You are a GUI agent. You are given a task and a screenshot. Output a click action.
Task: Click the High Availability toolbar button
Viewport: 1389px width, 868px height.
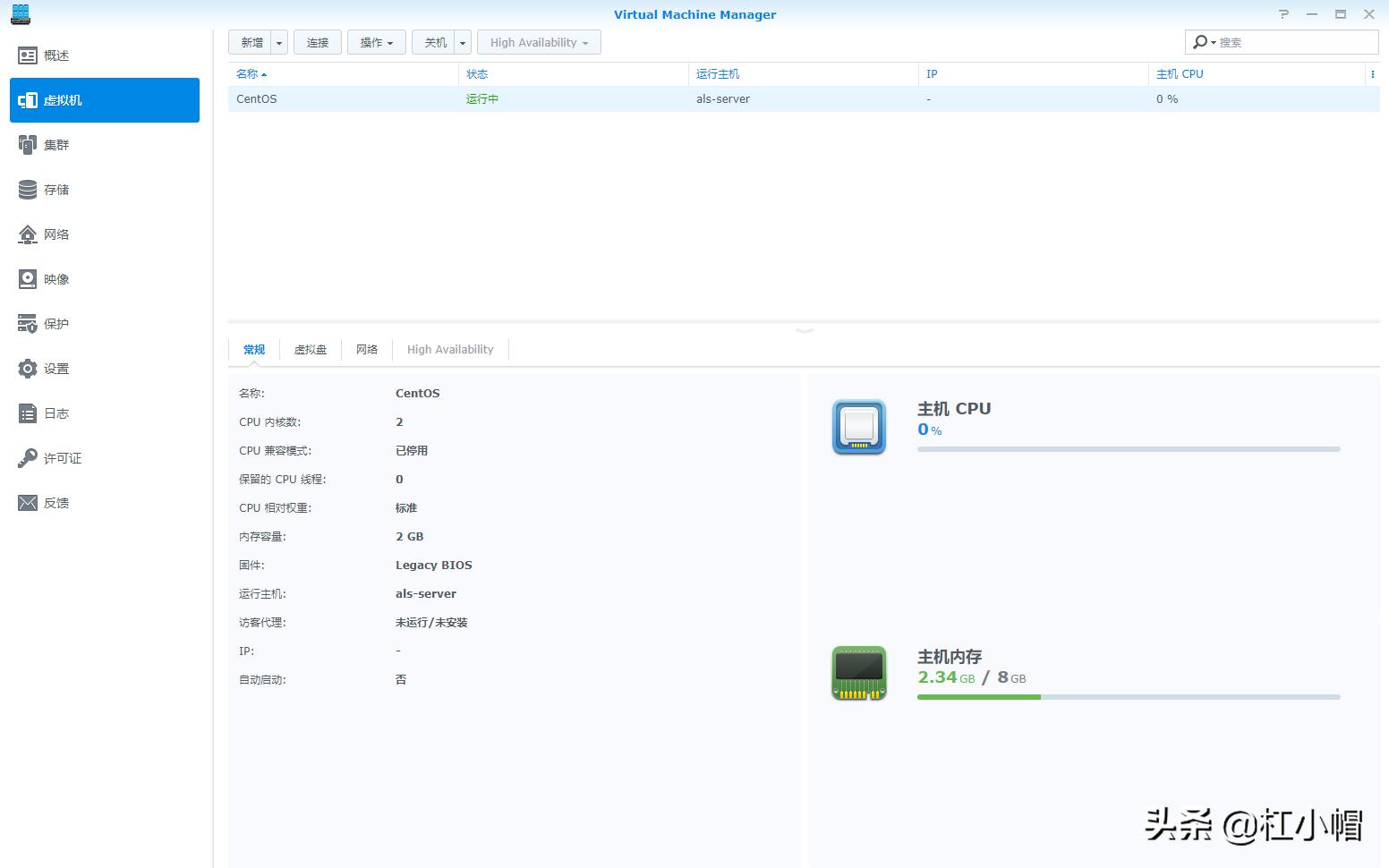(538, 41)
